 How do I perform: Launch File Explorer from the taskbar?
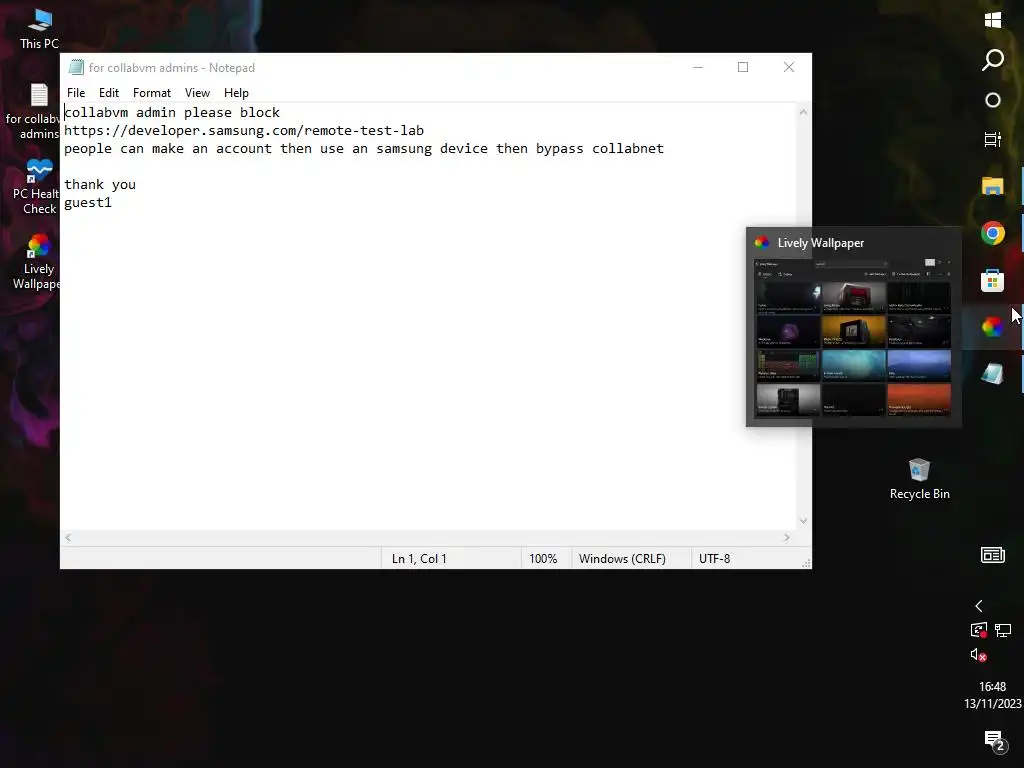click(993, 186)
